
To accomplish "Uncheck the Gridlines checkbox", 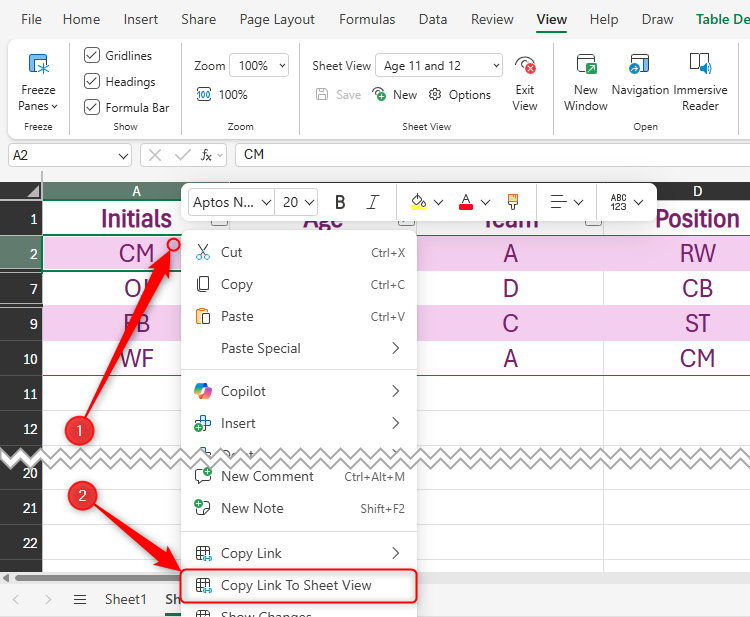I will click(92, 55).
